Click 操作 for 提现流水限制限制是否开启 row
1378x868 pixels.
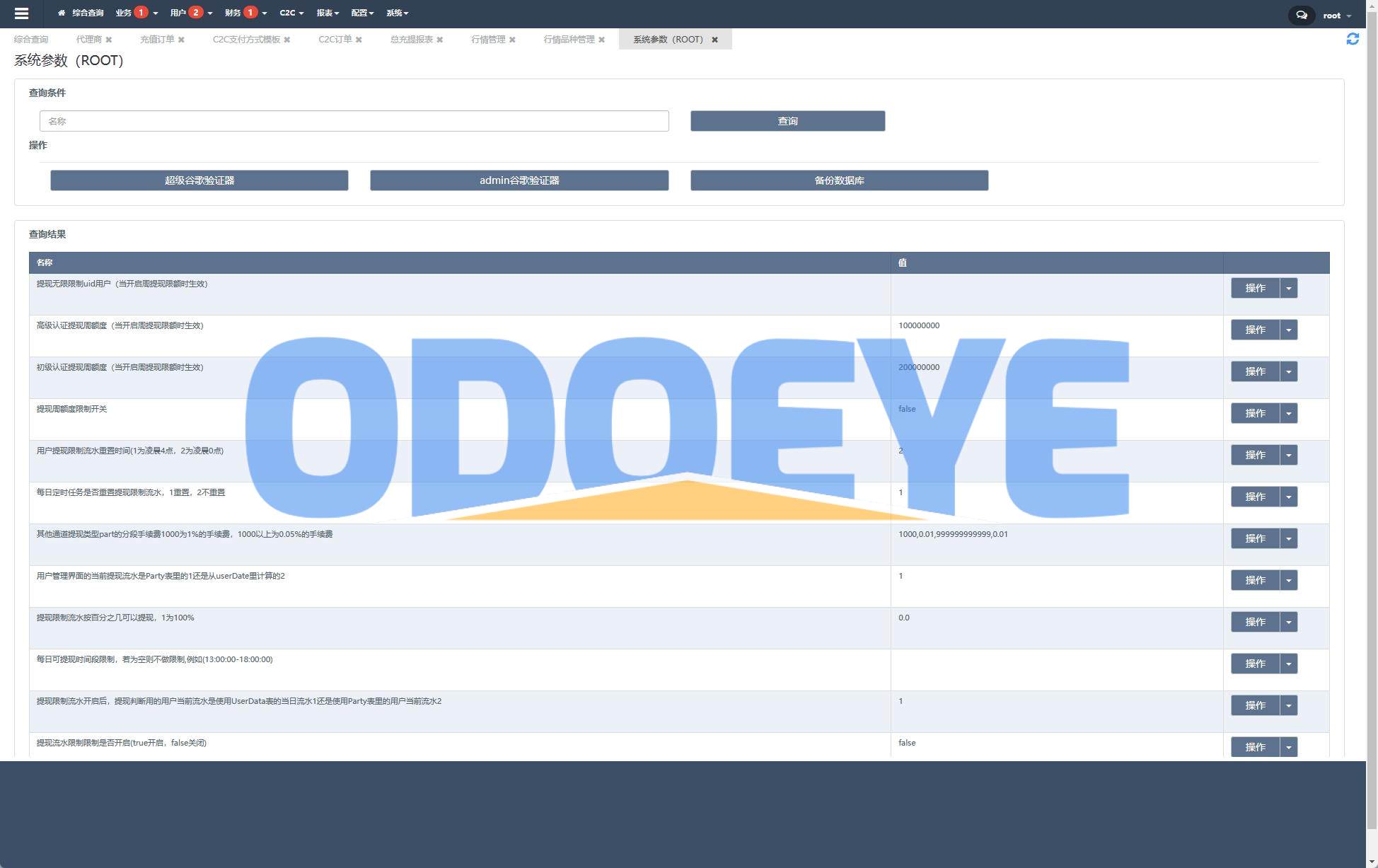pyautogui.click(x=1255, y=747)
